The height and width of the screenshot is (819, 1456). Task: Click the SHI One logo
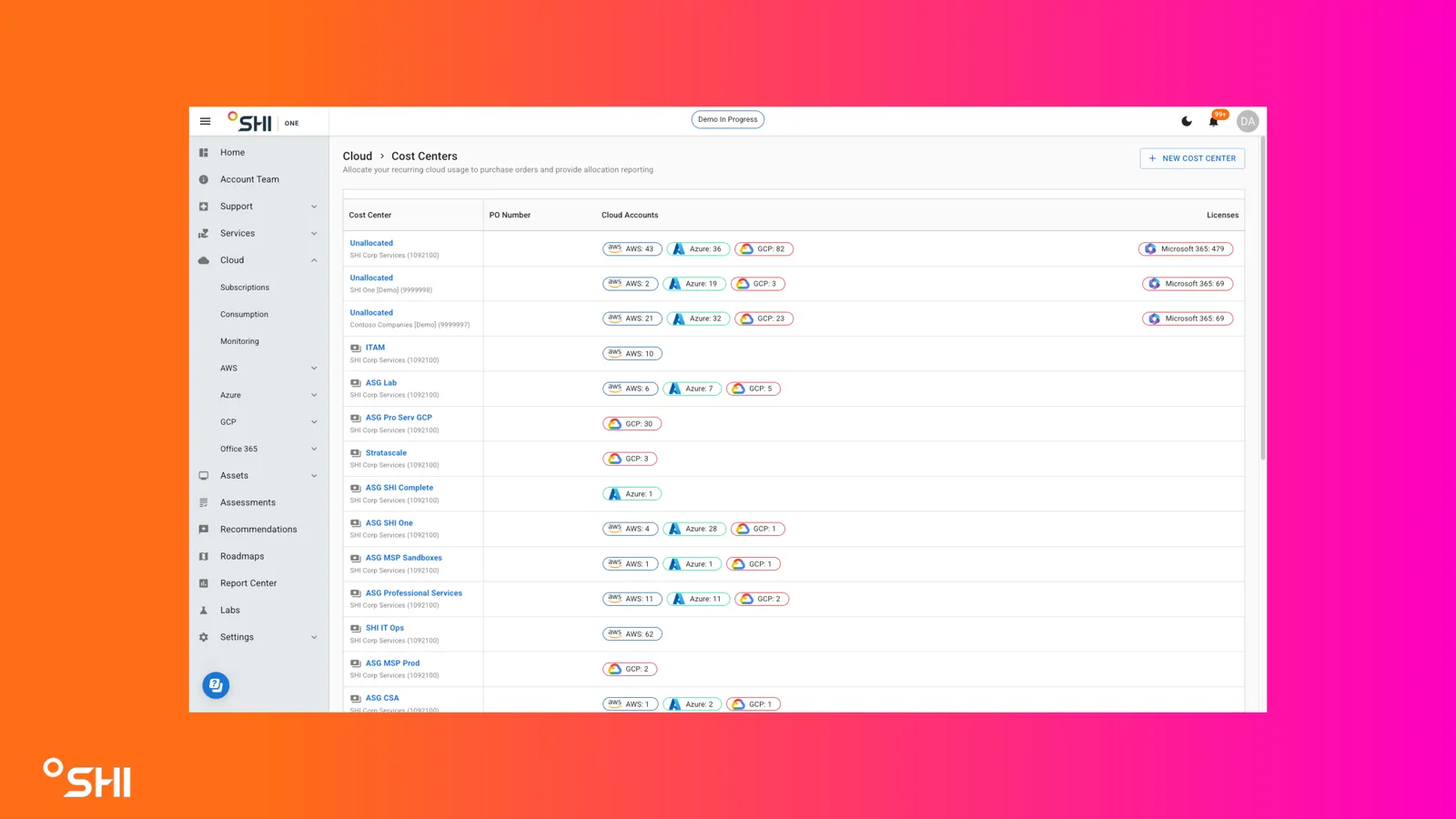[x=263, y=122]
